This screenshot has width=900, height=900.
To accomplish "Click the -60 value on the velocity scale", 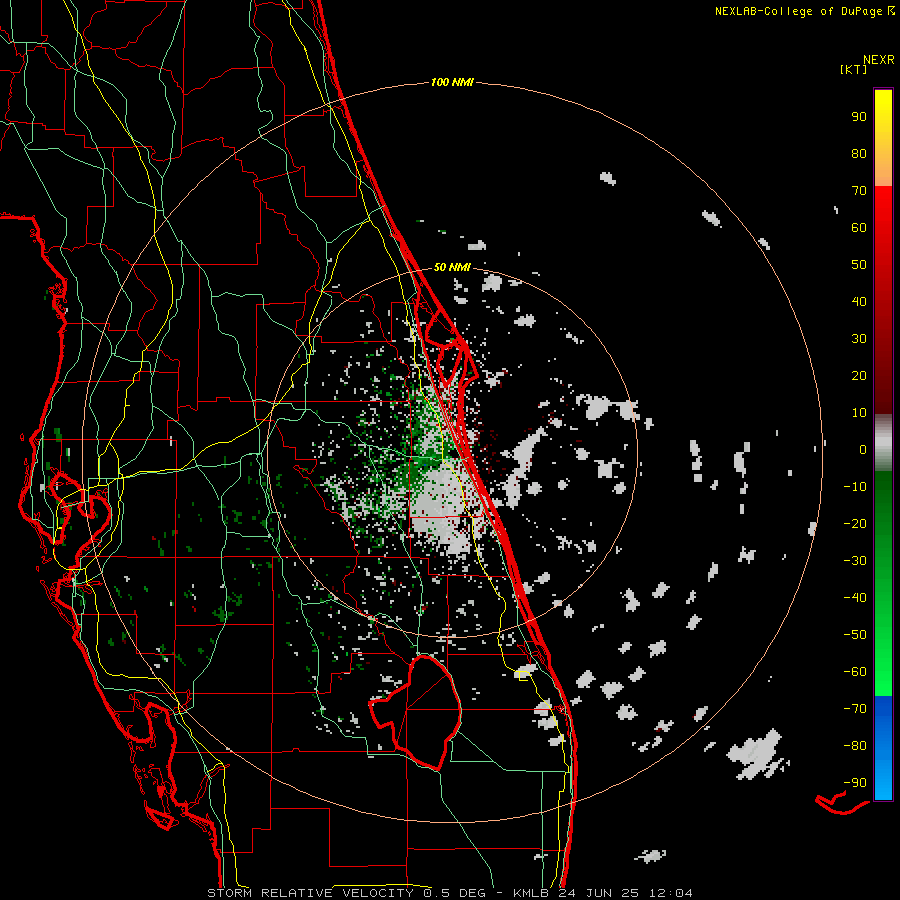I will click(x=855, y=672).
